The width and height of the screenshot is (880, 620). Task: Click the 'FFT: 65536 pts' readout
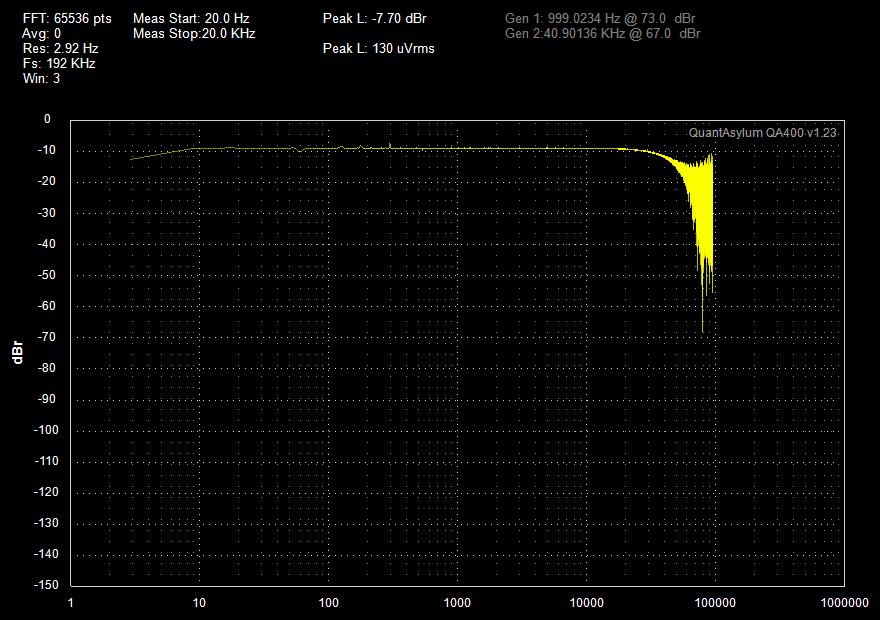pos(67,19)
